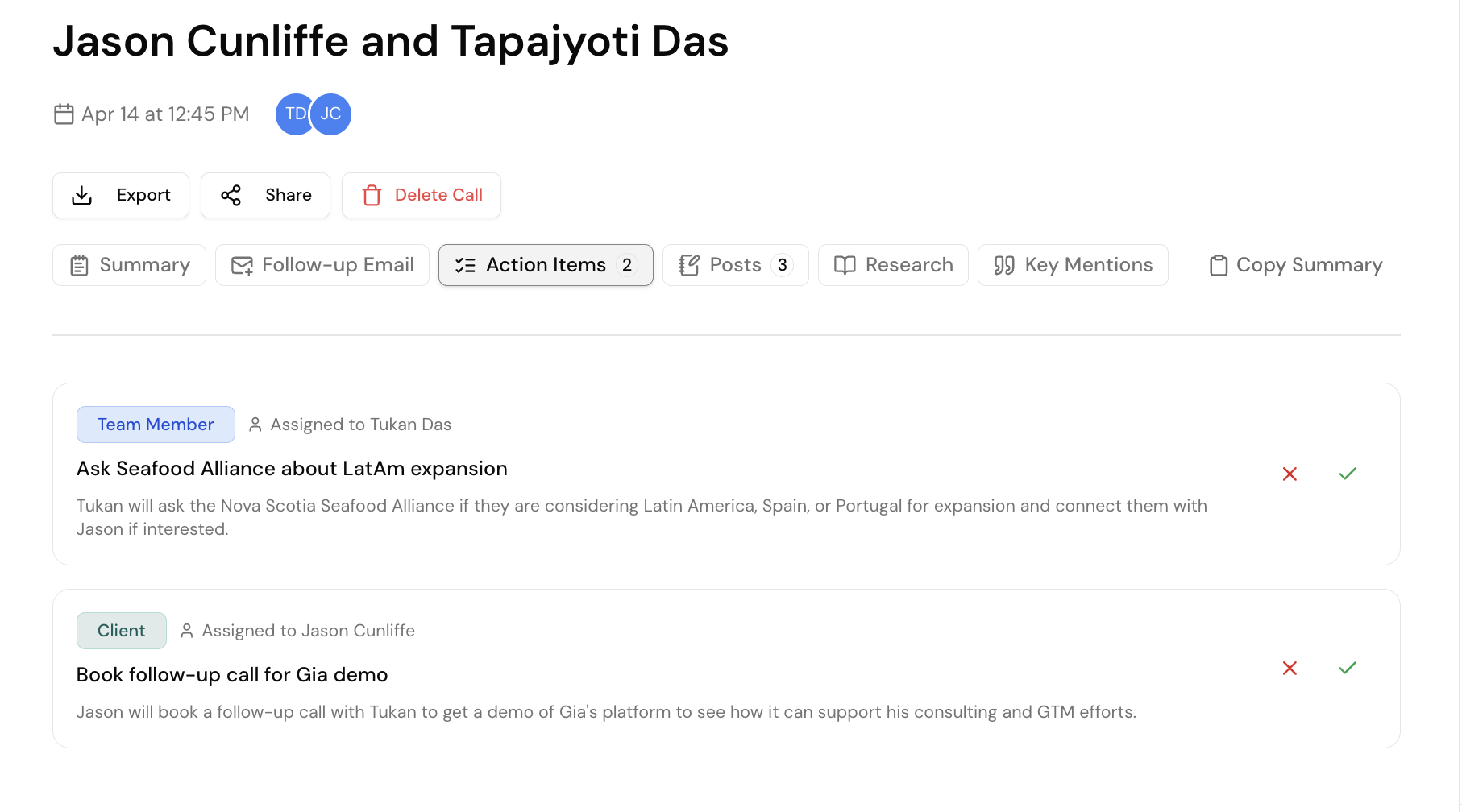Viewport: 1462px width, 812px height.
Task: Click the TD avatar thumbnail
Action: coord(293,114)
